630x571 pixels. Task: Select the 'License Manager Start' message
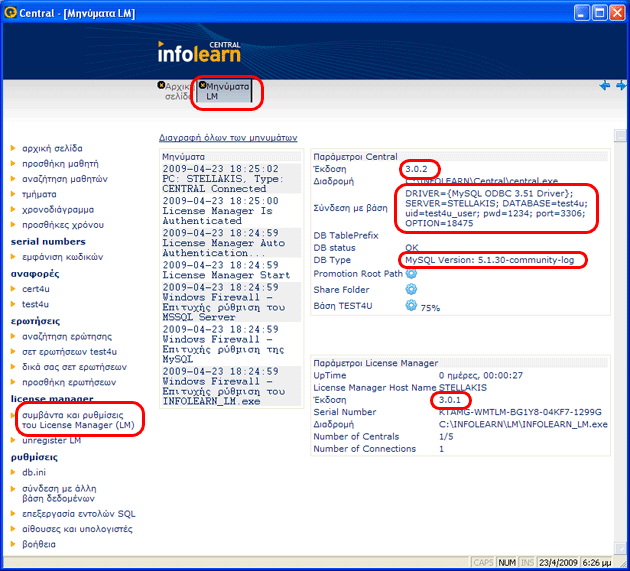click(231, 270)
